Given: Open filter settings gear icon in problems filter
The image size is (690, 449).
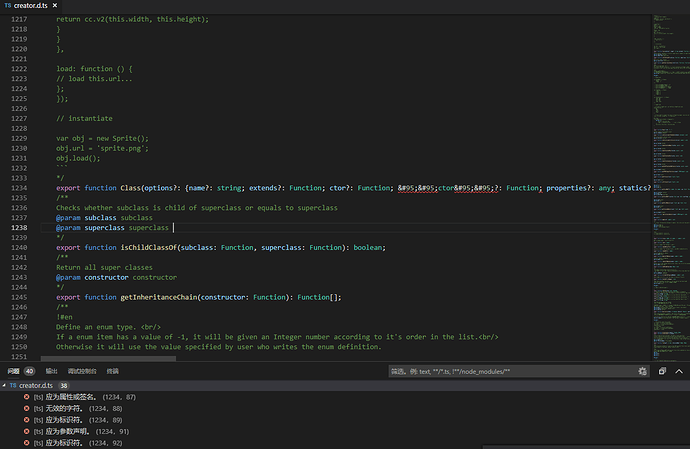Looking at the screenshot, I should tap(642, 371).
